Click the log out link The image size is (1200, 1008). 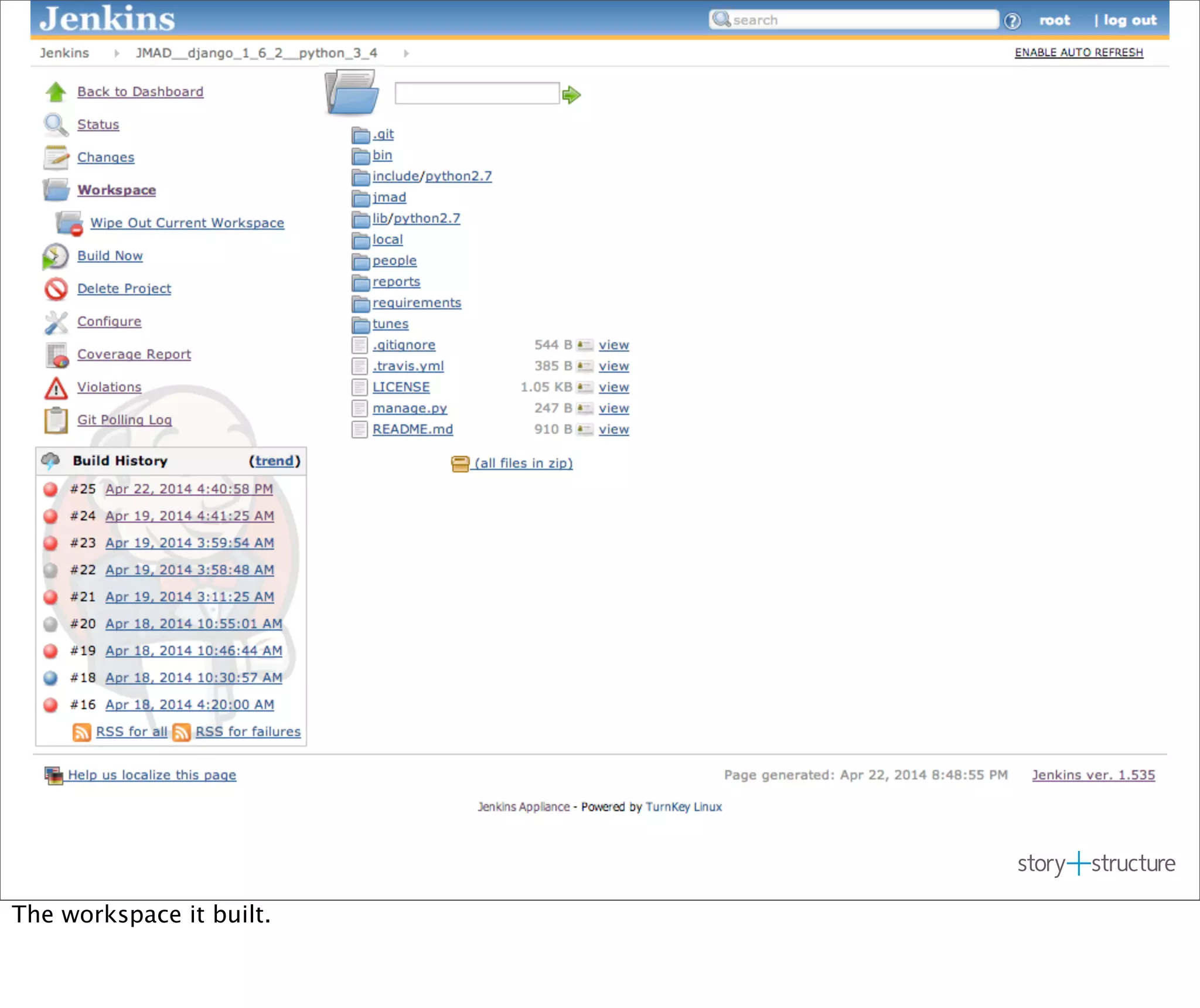point(1130,21)
